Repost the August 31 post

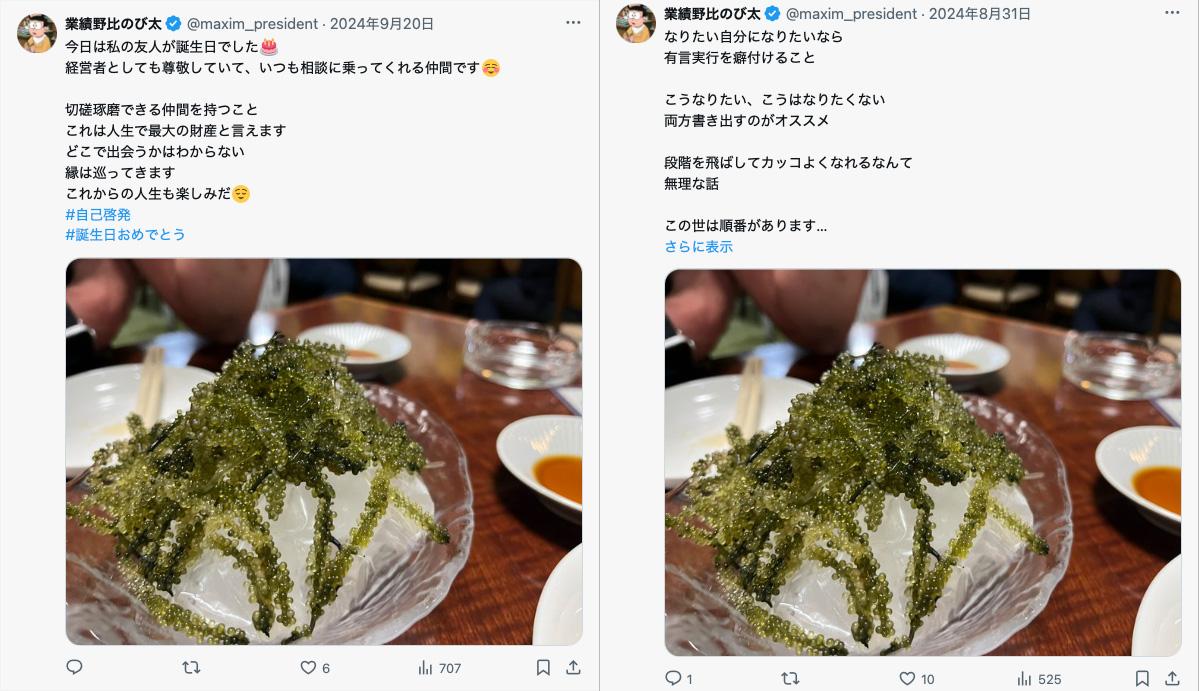790,679
